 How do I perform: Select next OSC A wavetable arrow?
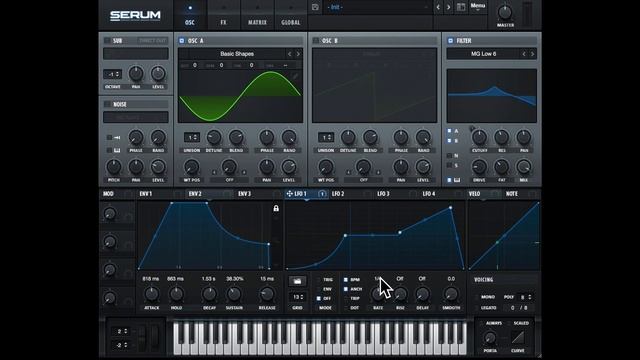[298, 54]
